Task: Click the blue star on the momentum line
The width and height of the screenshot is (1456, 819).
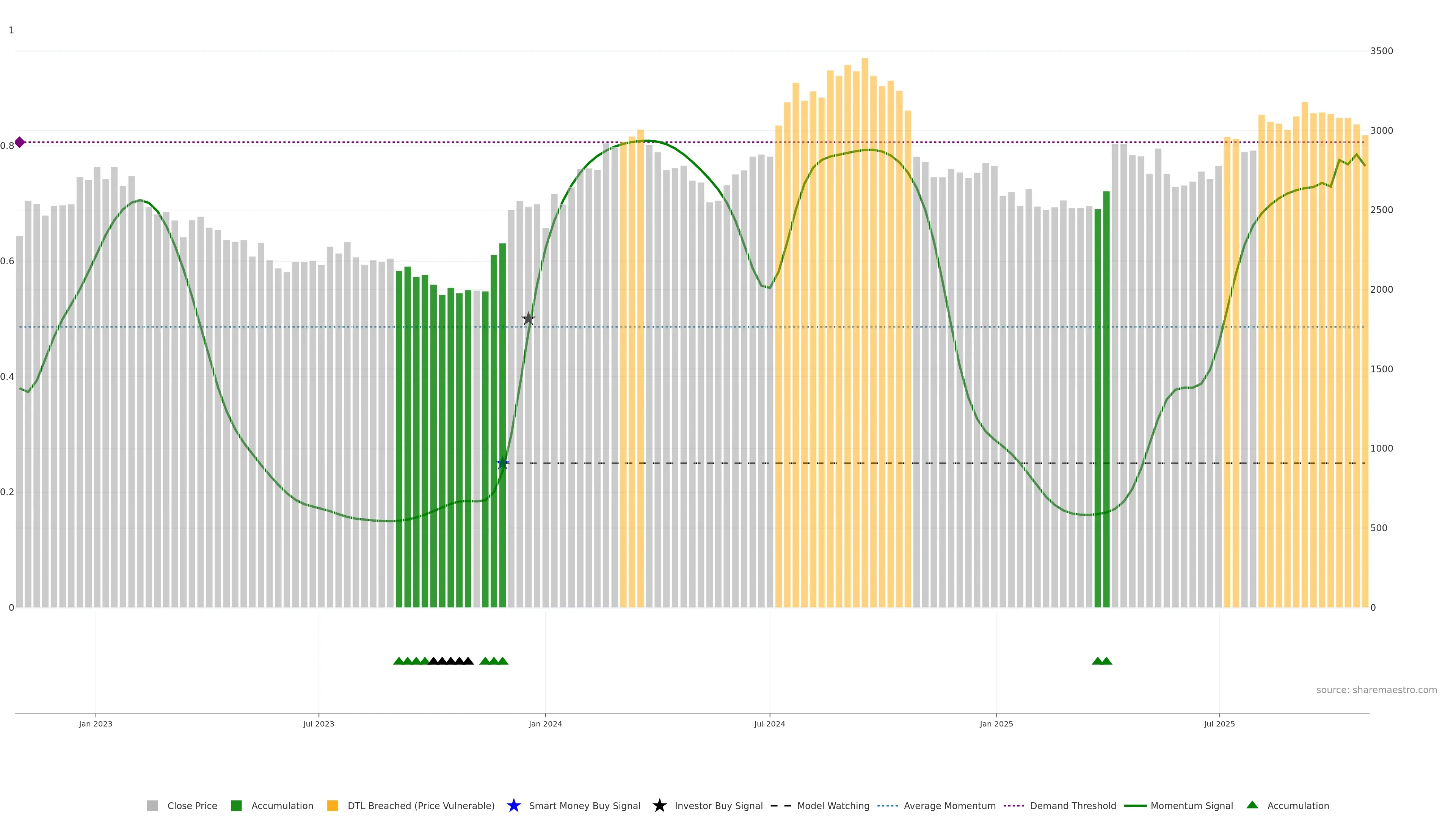Action: (x=502, y=463)
